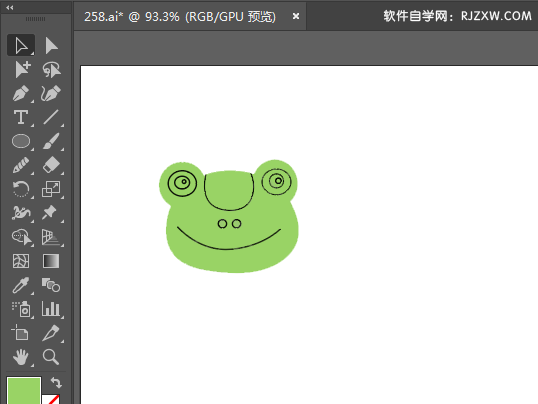Select the Selection tool arrow
Image resolution: width=538 pixels, height=404 pixels.
point(21,45)
